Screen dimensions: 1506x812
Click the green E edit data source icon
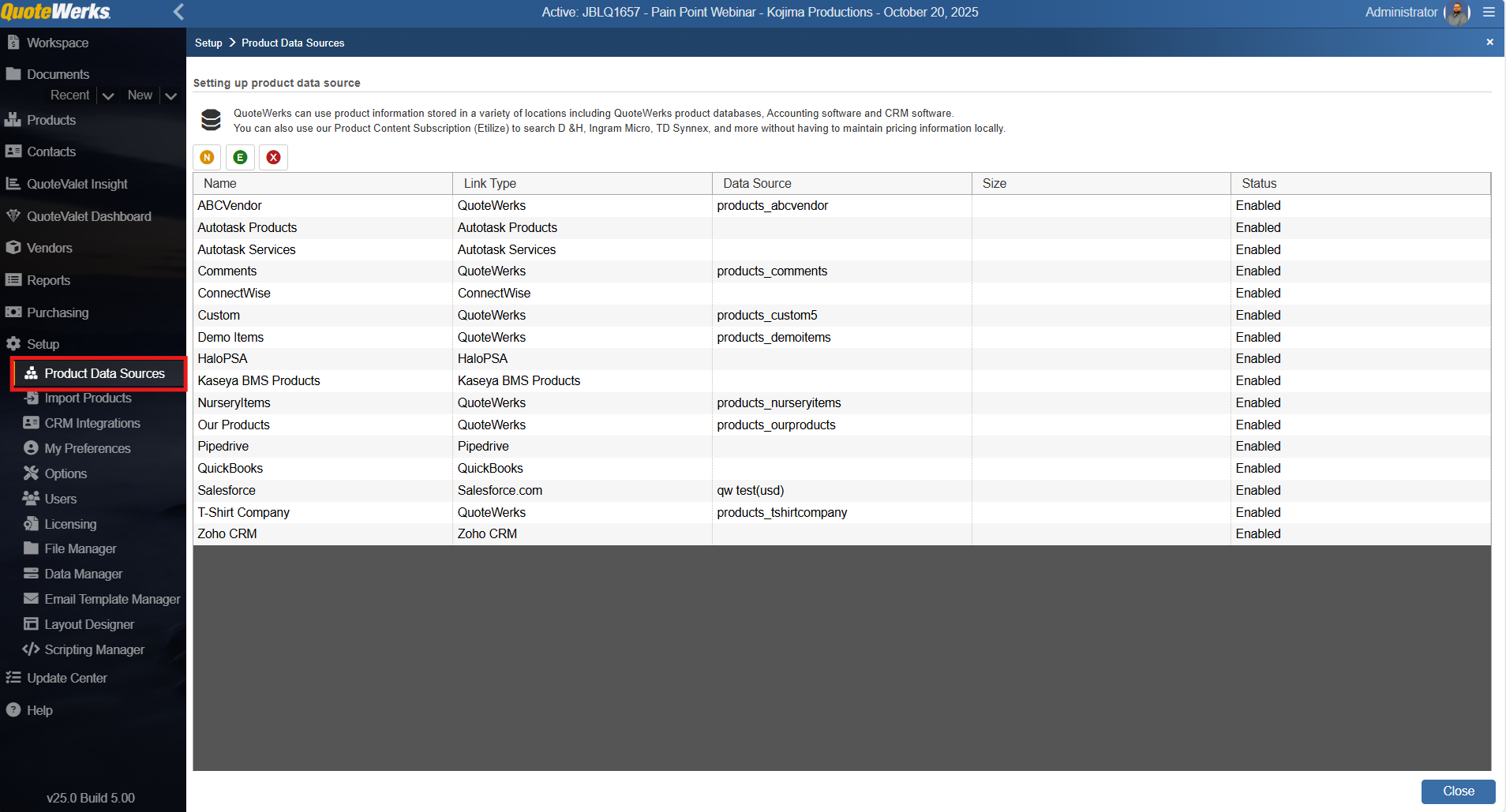[x=240, y=157]
